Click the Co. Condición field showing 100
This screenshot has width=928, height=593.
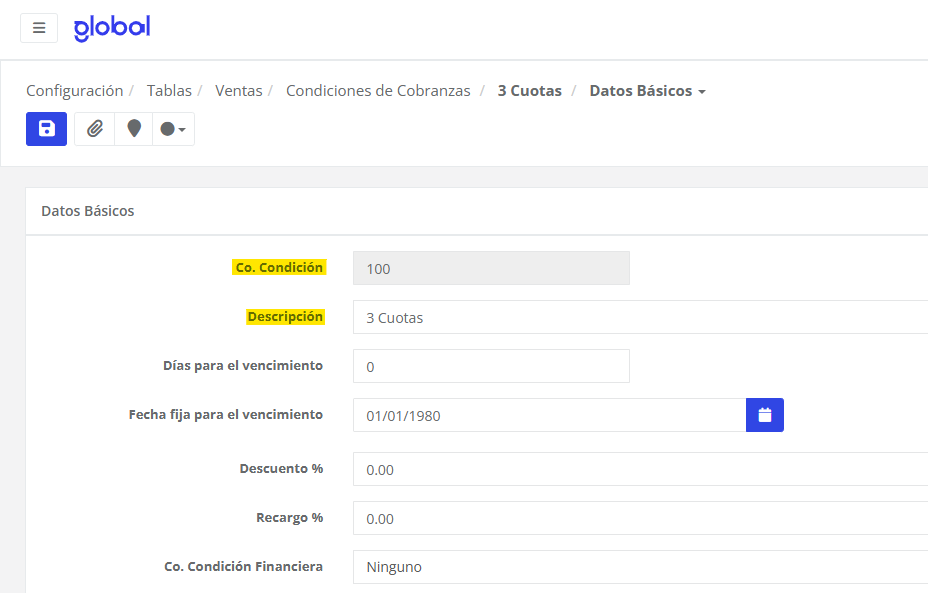coord(491,268)
